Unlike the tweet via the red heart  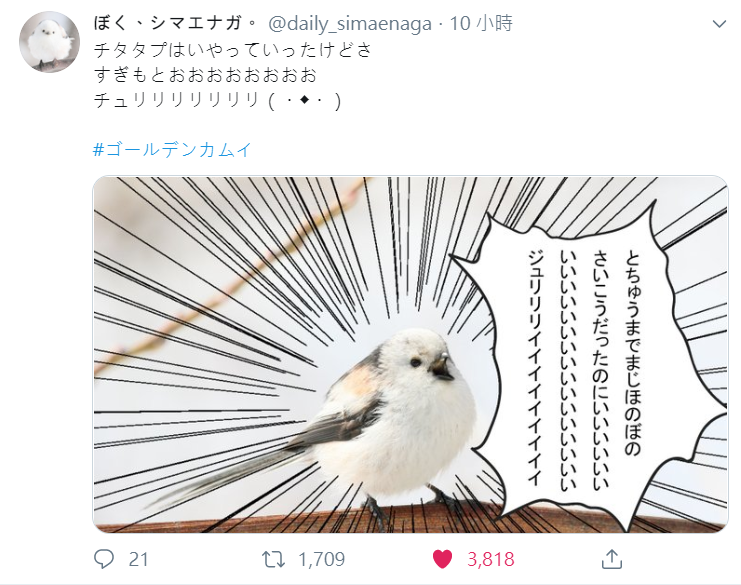[442, 559]
